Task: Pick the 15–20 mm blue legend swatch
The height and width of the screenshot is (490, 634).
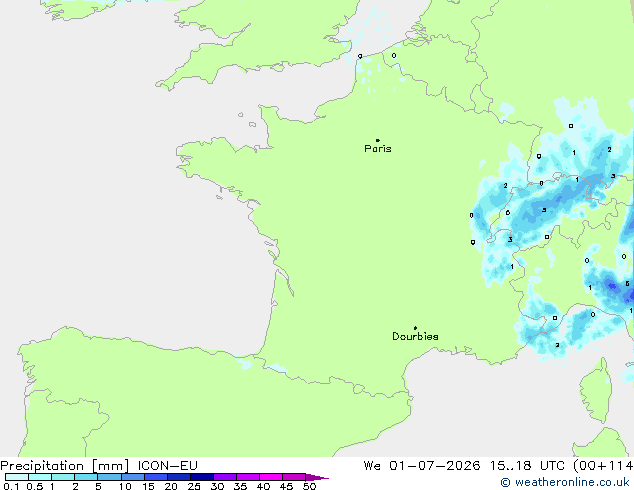Action: (155, 477)
